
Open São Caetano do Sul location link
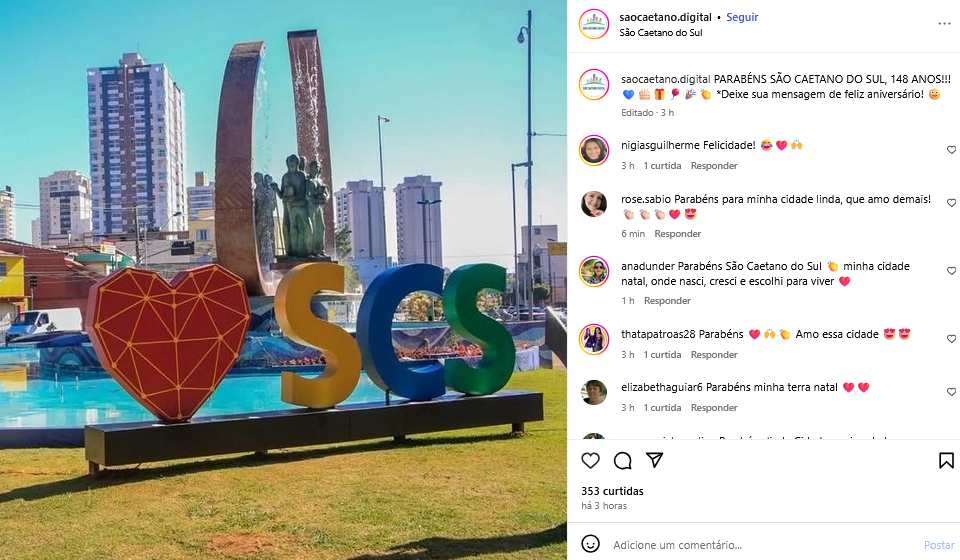tap(661, 33)
